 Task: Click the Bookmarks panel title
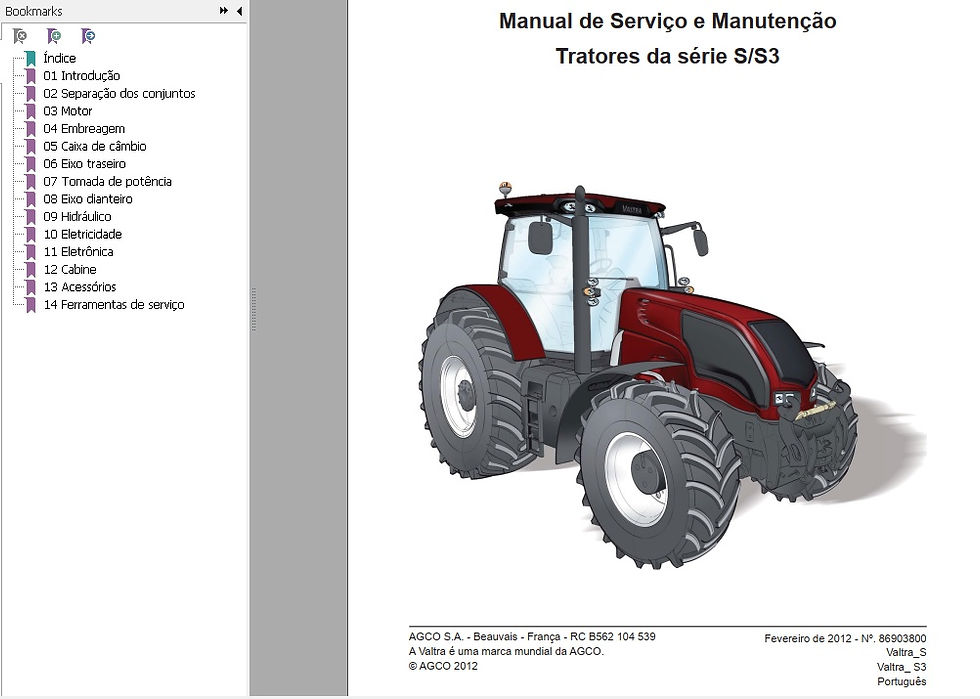pyautogui.click(x=34, y=11)
